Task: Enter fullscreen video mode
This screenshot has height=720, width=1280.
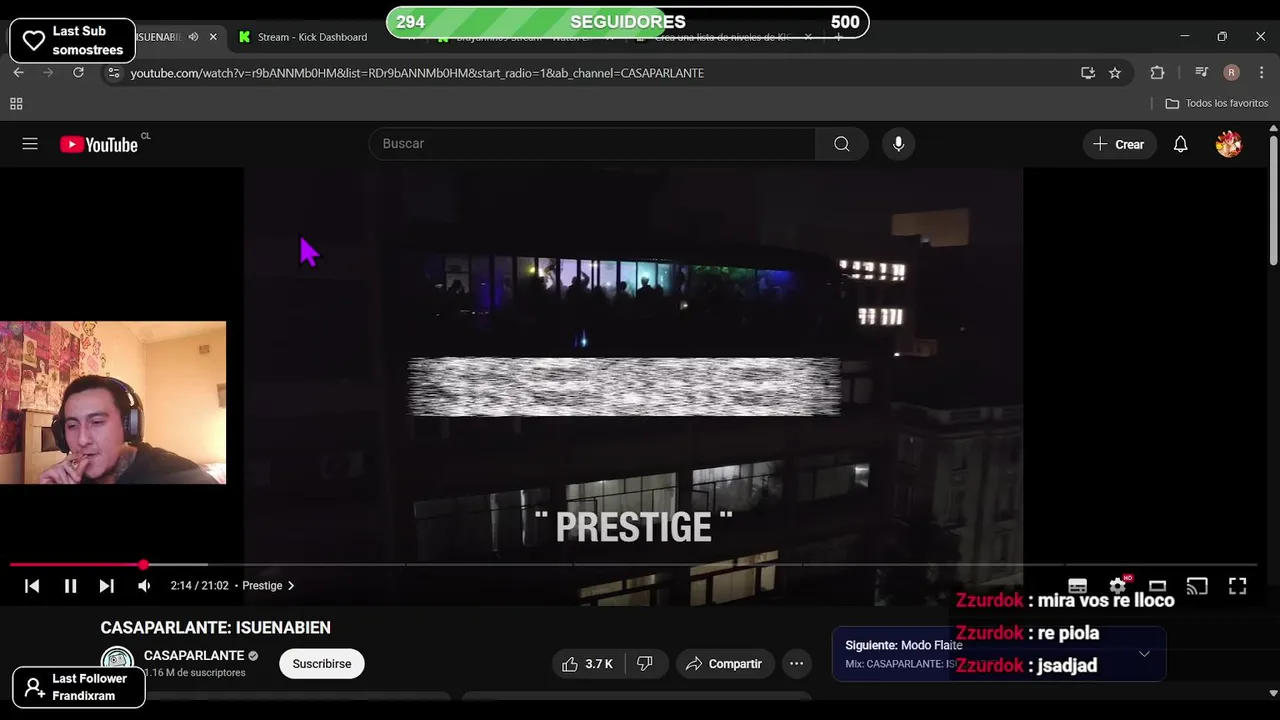Action: point(1237,586)
